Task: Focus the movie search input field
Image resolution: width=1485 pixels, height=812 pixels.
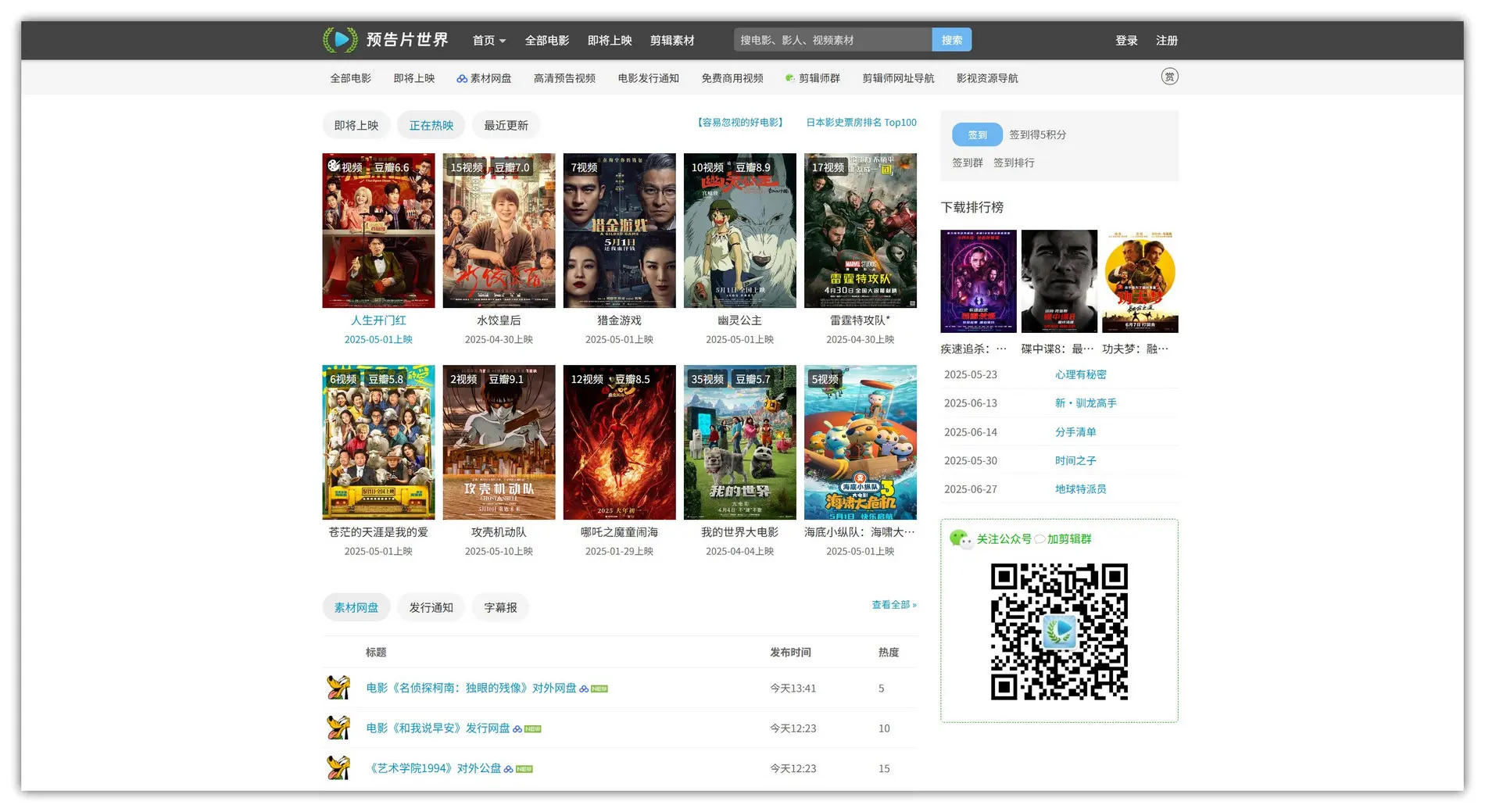Action: (x=833, y=40)
